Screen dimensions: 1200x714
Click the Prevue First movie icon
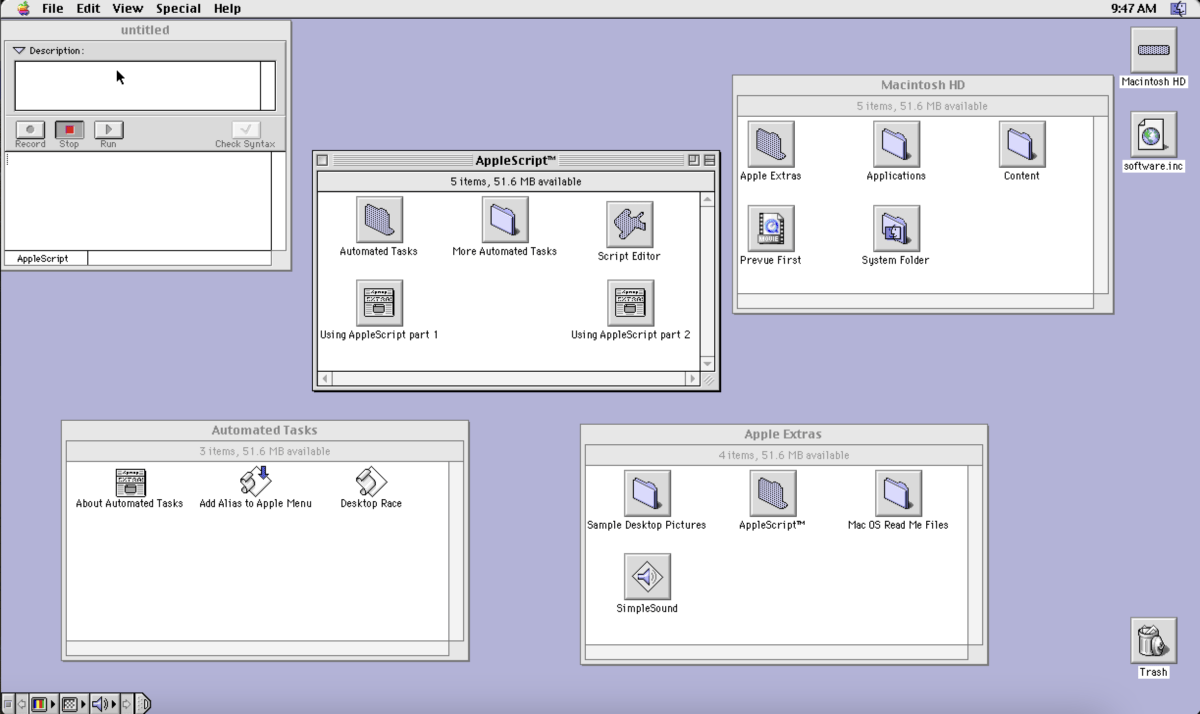pos(770,229)
